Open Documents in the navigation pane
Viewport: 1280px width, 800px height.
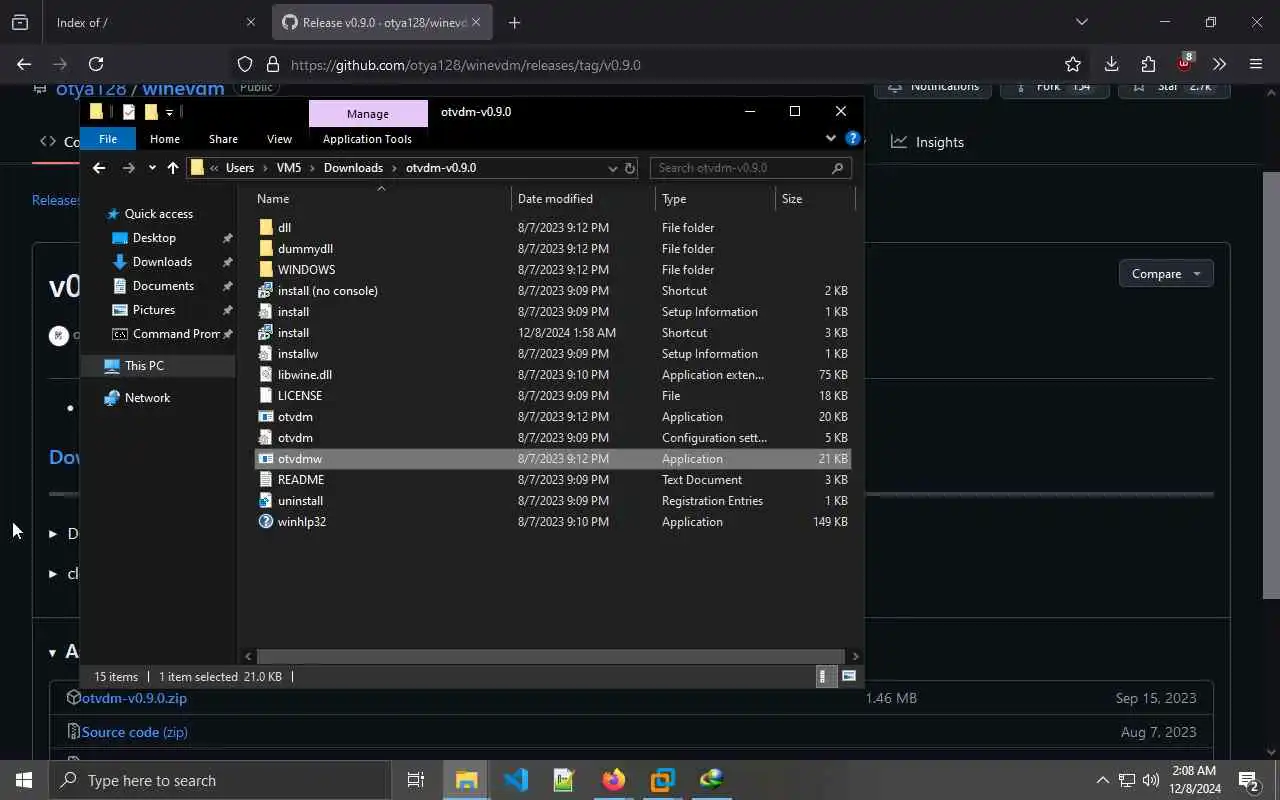tap(163, 286)
